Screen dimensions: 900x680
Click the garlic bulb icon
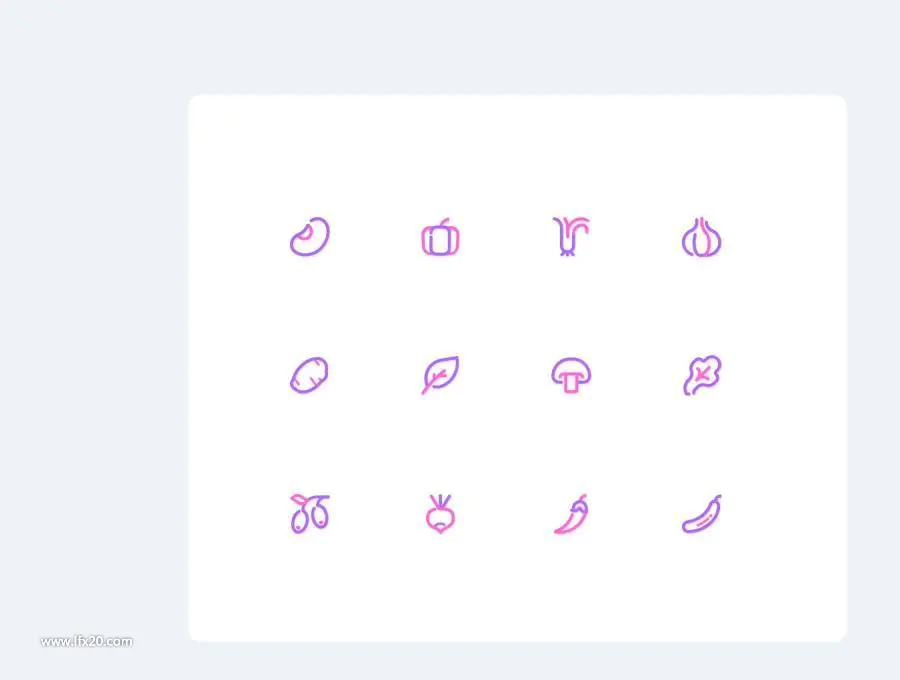[x=701, y=237]
